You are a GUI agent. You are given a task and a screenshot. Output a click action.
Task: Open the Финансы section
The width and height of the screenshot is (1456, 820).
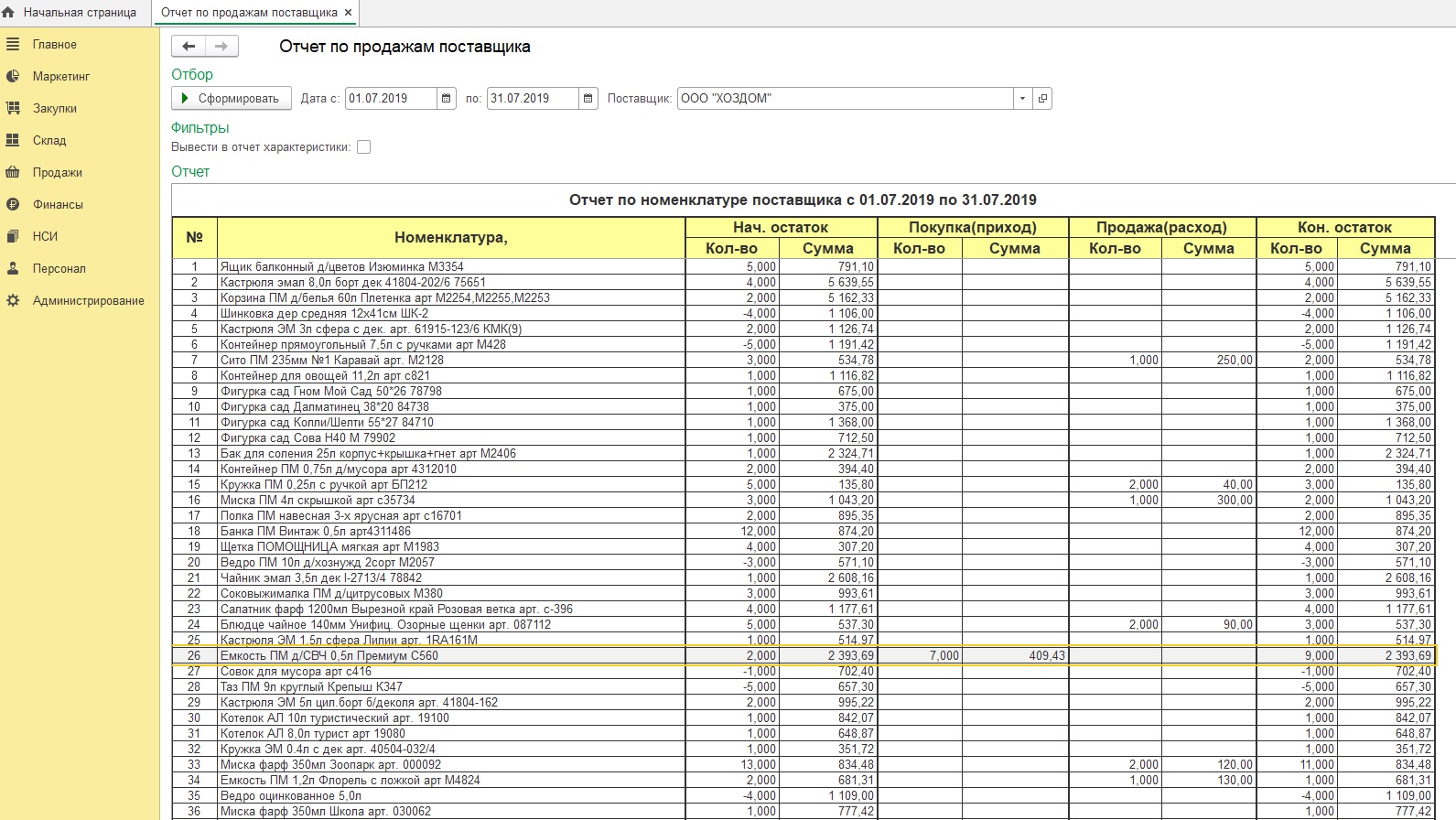(x=58, y=204)
